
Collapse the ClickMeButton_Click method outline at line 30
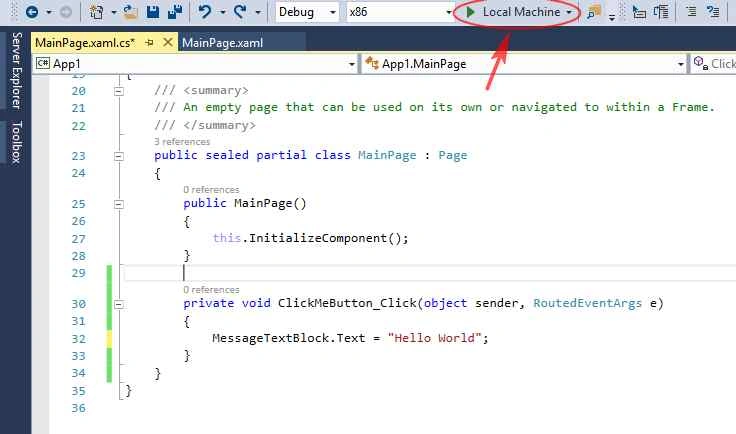[119, 304]
